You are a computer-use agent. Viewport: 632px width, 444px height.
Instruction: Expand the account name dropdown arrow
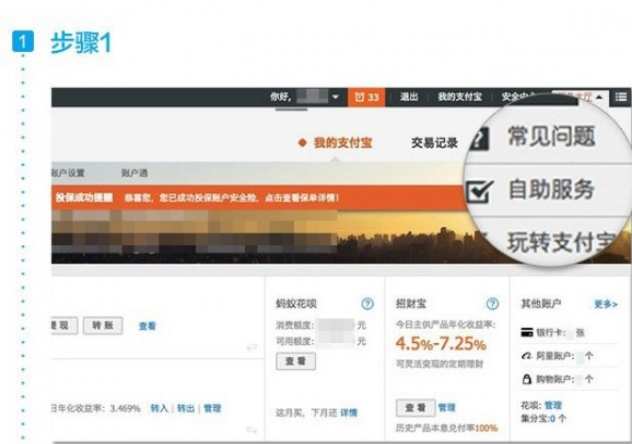(x=335, y=97)
